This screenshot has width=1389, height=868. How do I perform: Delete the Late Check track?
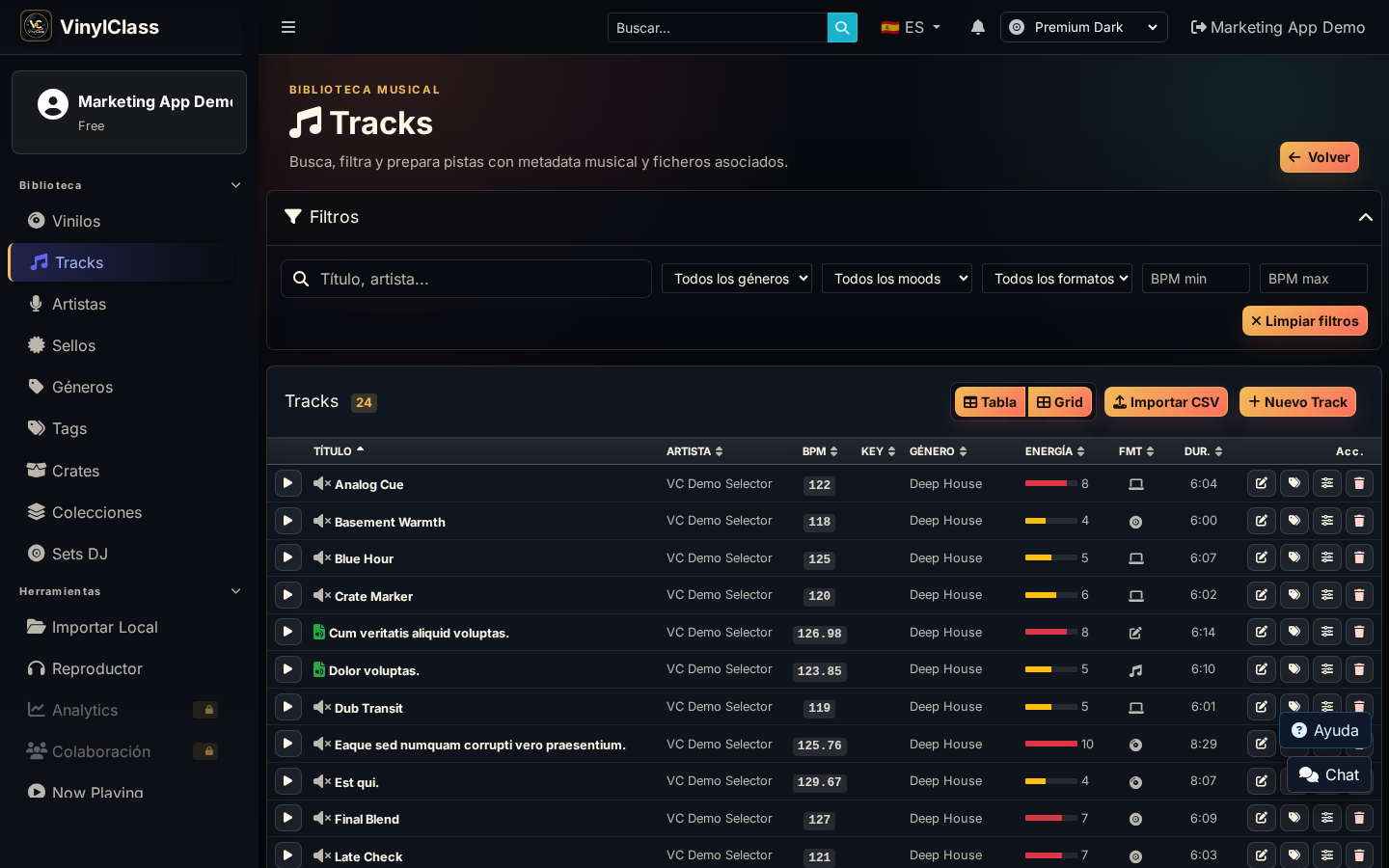[1359, 854]
